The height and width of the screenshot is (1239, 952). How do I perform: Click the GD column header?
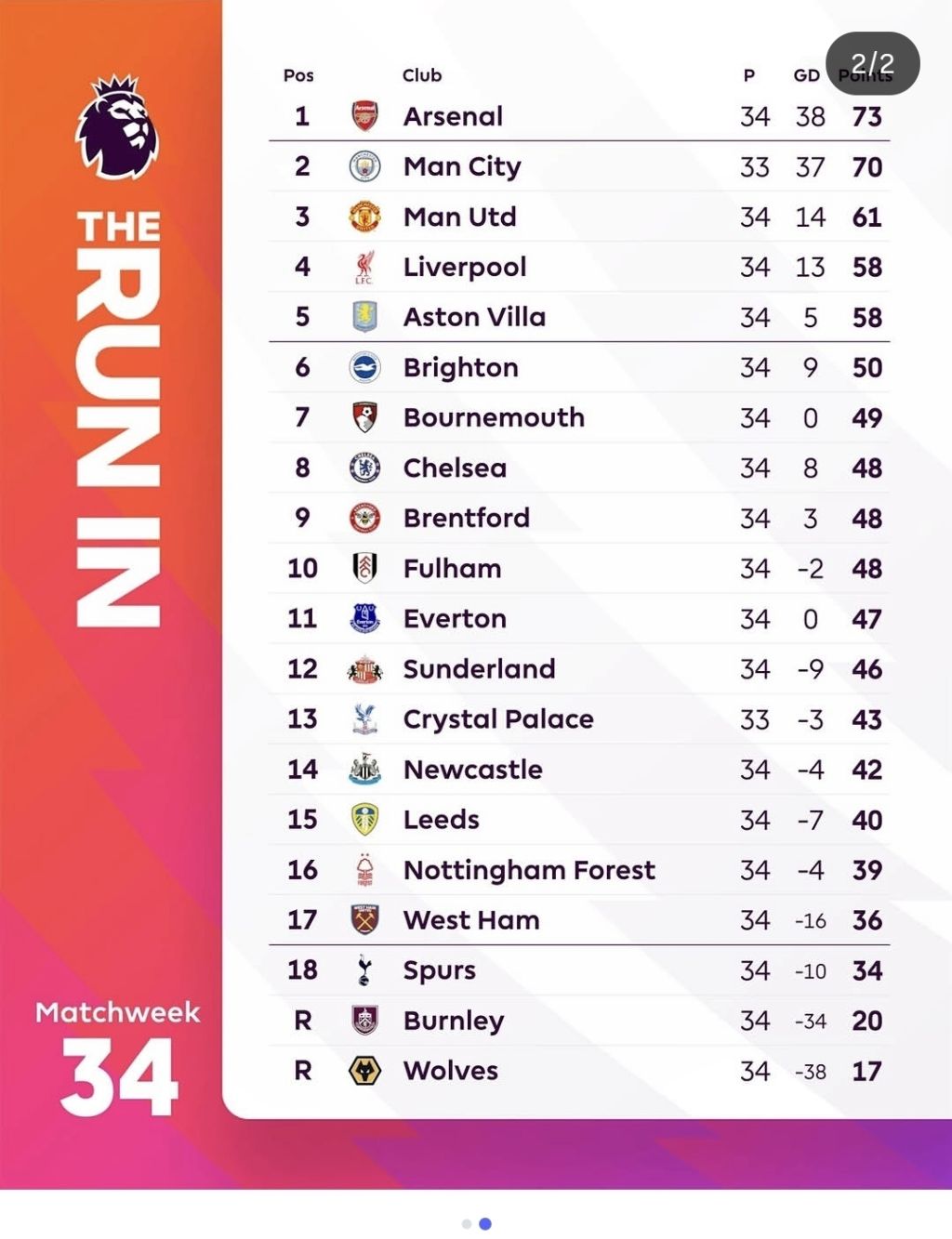pyautogui.click(x=806, y=75)
